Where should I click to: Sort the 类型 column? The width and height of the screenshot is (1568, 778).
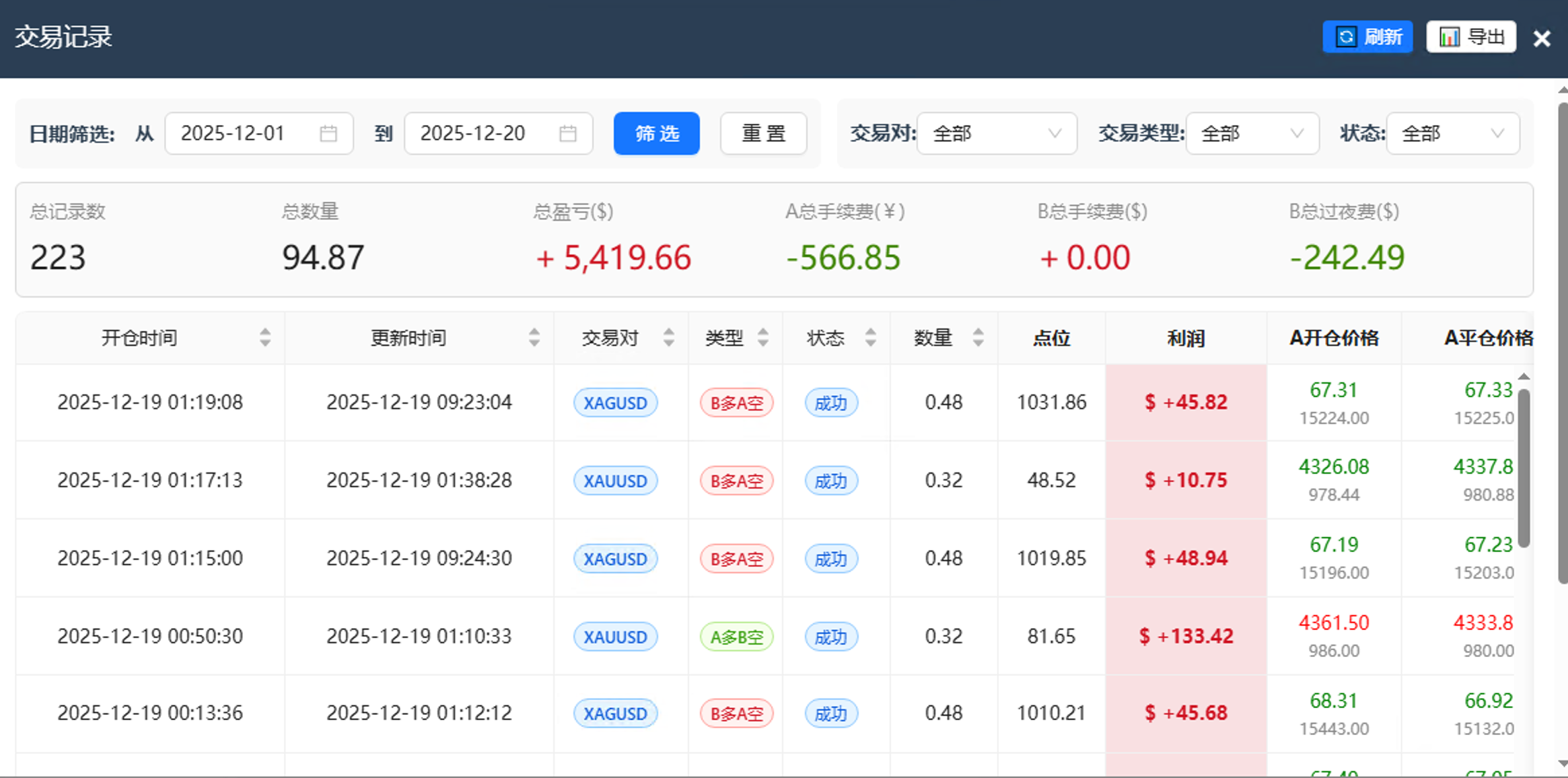(x=763, y=337)
